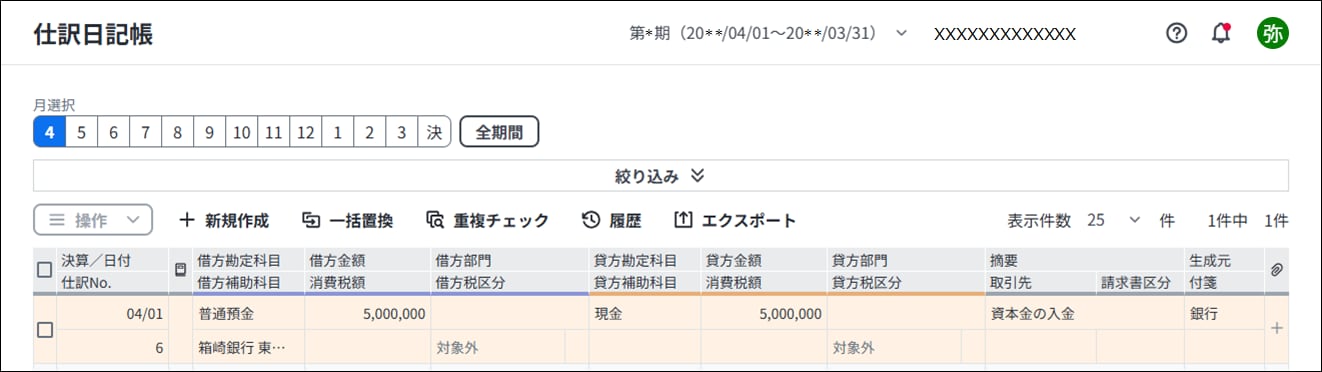Select month 12 tab

[x=305, y=132]
